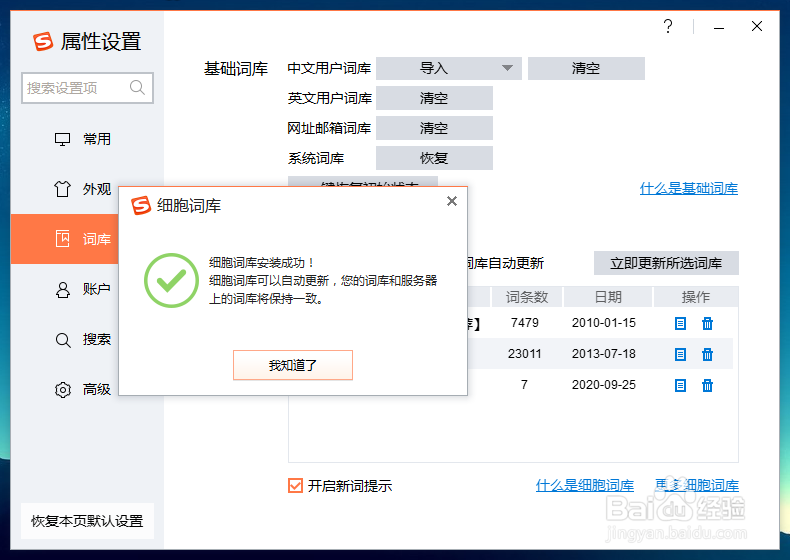Click 清空 for 网址邮箱词库
790x560 pixels.
434,128
